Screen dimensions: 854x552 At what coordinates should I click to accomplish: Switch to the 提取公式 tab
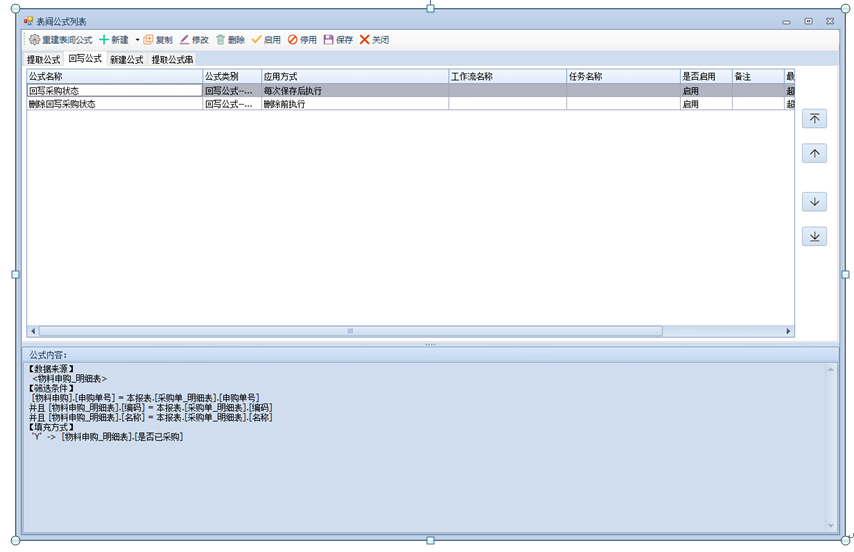(x=44, y=60)
